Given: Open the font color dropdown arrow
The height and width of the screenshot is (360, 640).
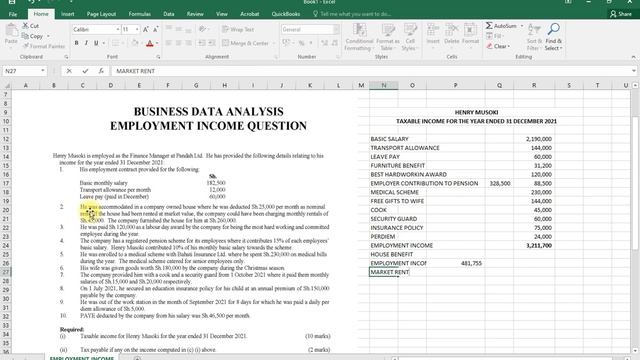Looking at the screenshot, I should click(x=157, y=43).
